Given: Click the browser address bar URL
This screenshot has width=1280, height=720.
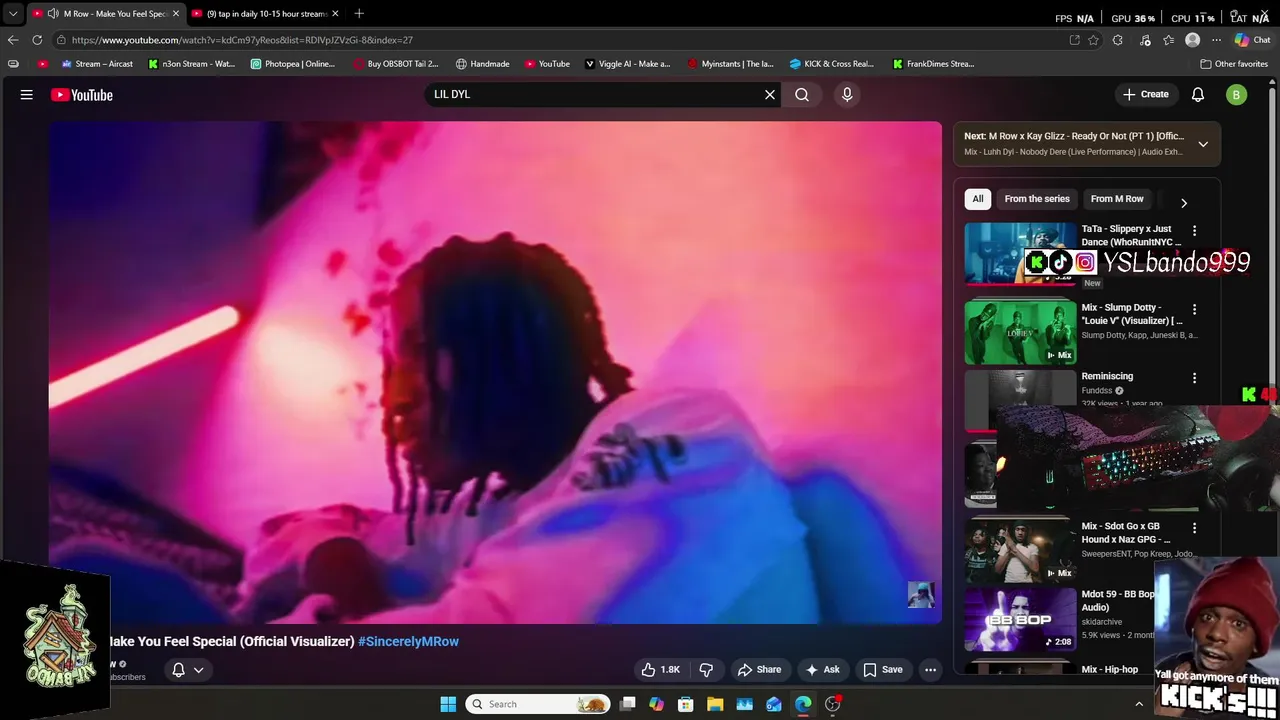Looking at the screenshot, I should click(242, 40).
